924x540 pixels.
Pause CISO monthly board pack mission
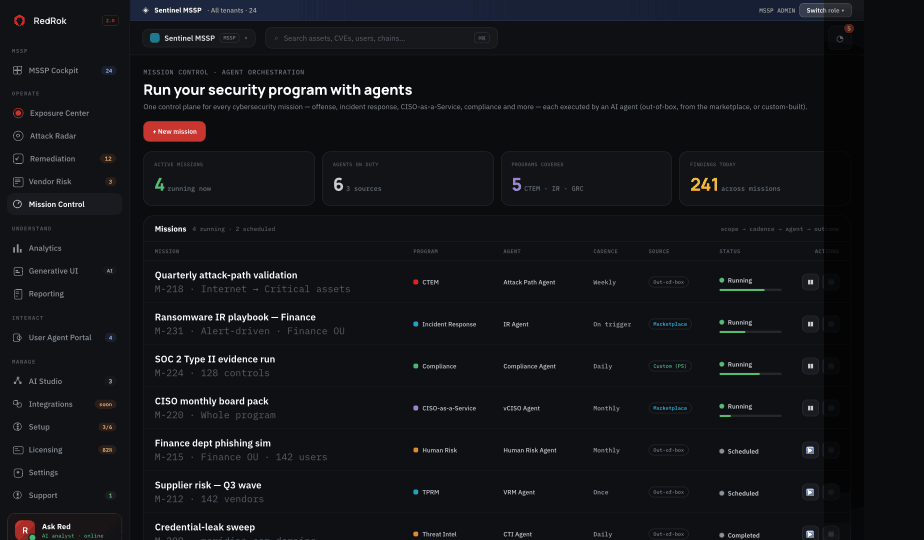pos(810,407)
